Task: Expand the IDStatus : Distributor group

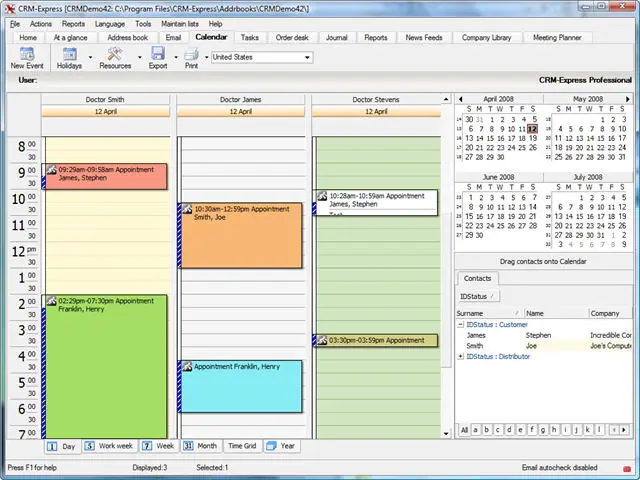Action: [460, 356]
